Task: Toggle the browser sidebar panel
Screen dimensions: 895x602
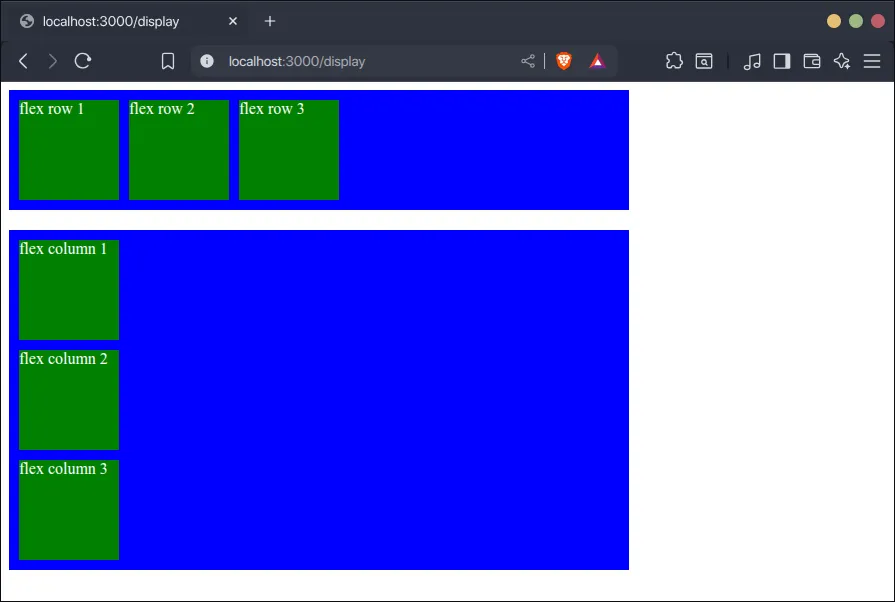Action: [782, 61]
